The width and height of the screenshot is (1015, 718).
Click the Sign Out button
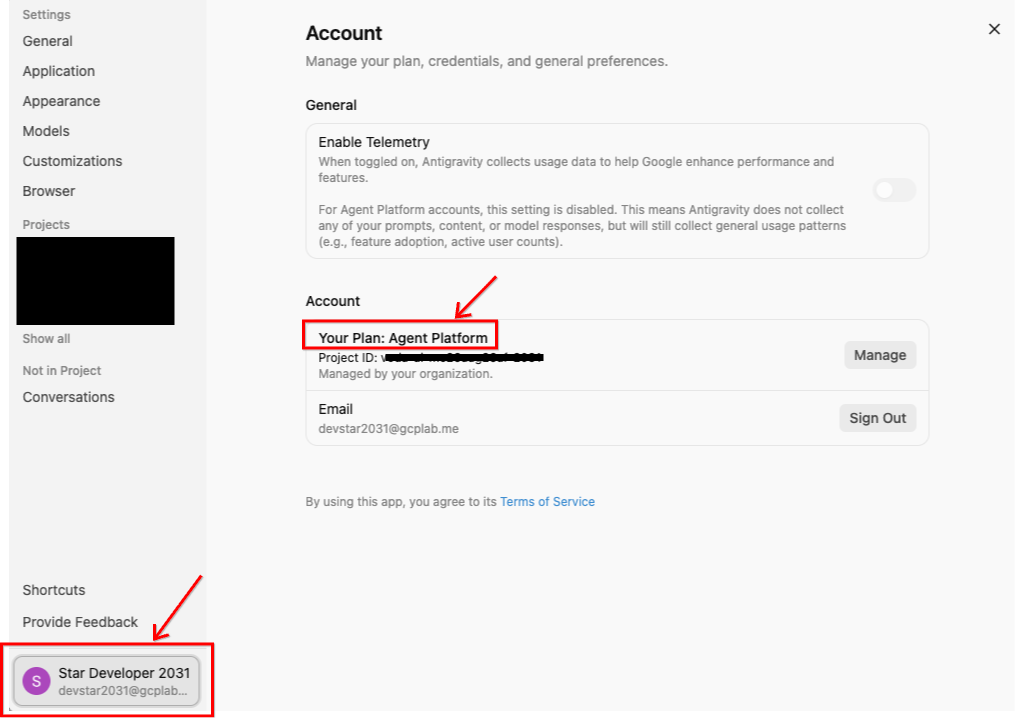point(877,418)
